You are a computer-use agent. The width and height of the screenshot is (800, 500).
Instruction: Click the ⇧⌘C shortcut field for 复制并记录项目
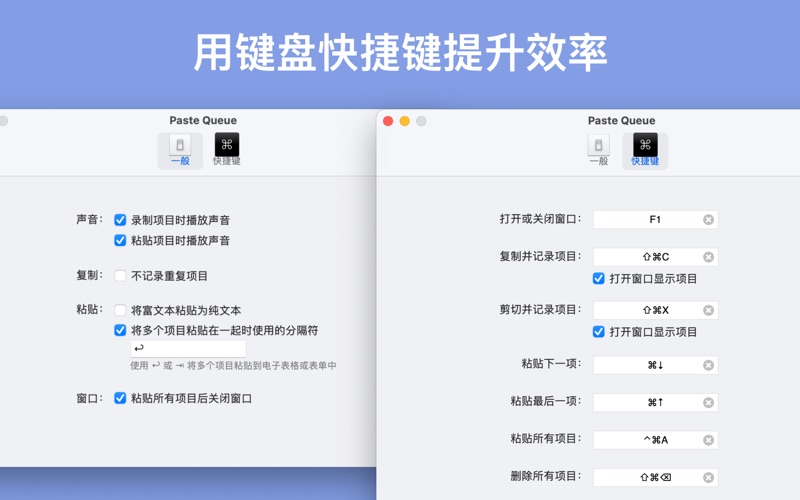(655, 257)
